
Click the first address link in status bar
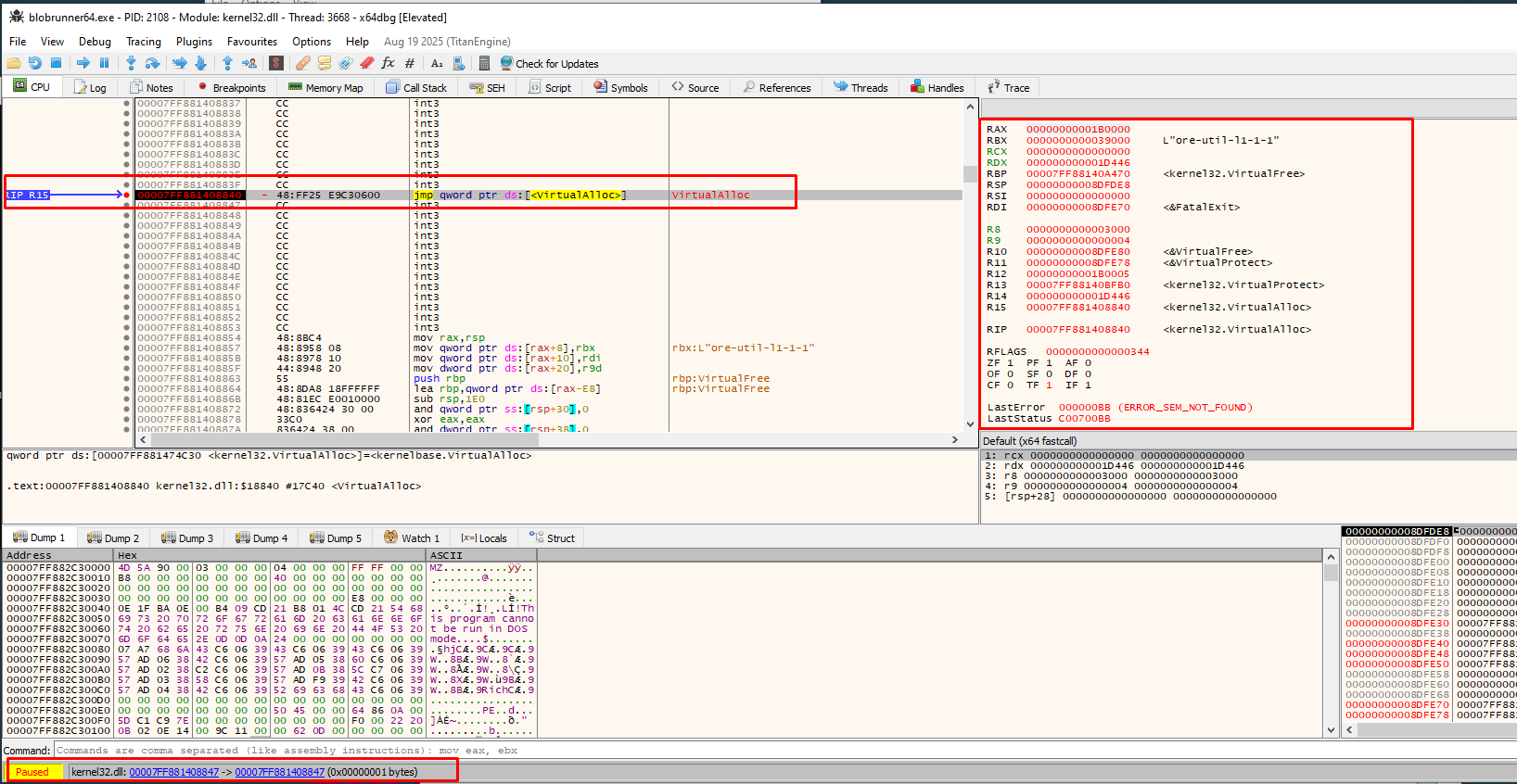pos(174,772)
